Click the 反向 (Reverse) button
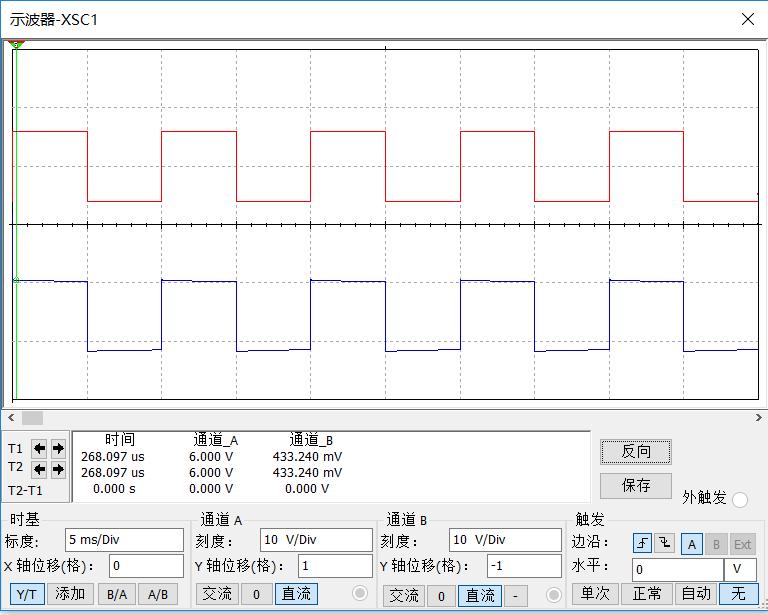 point(635,451)
